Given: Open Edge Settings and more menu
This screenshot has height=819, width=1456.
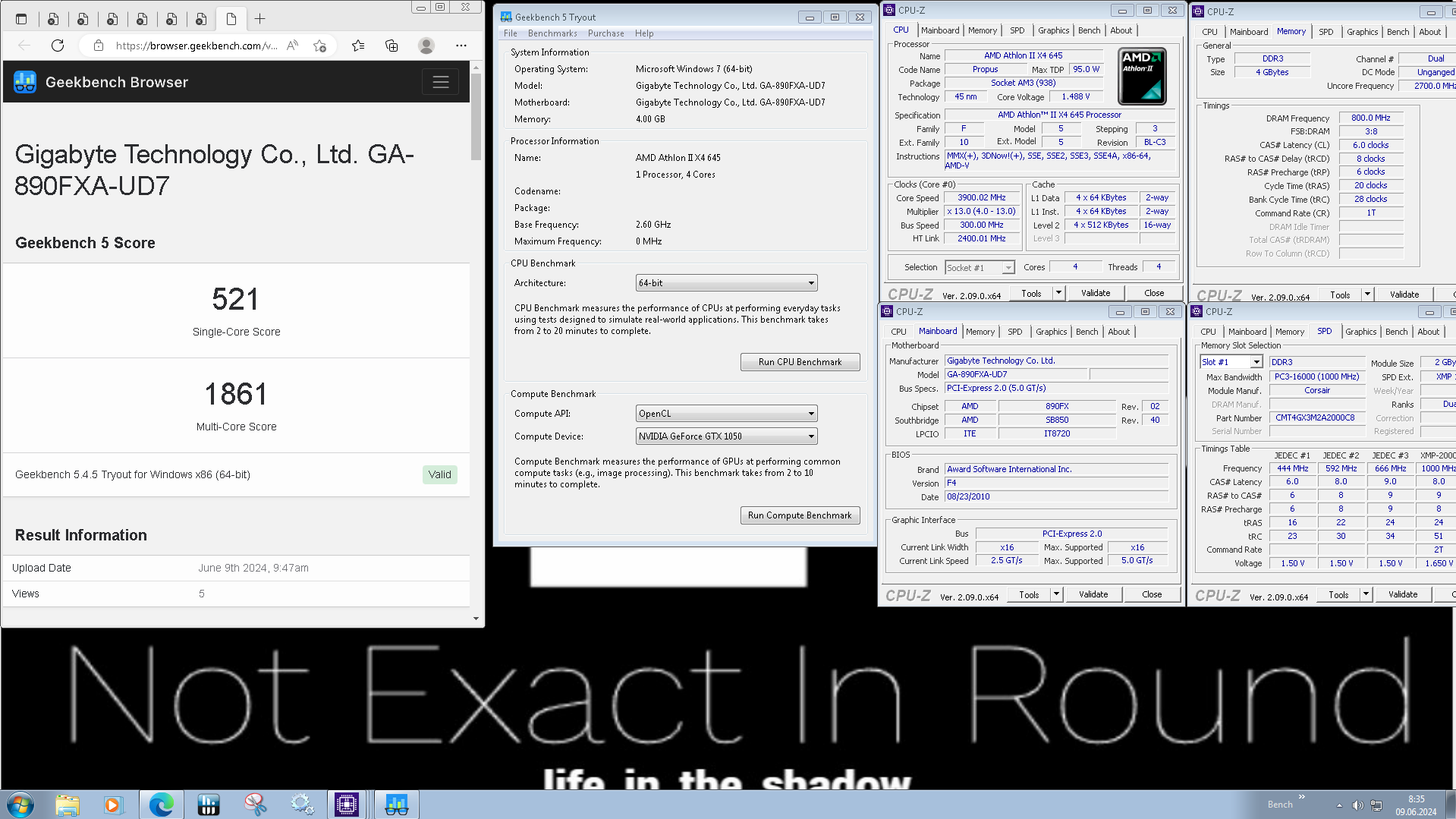Looking at the screenshot, I should click(461, 46).
